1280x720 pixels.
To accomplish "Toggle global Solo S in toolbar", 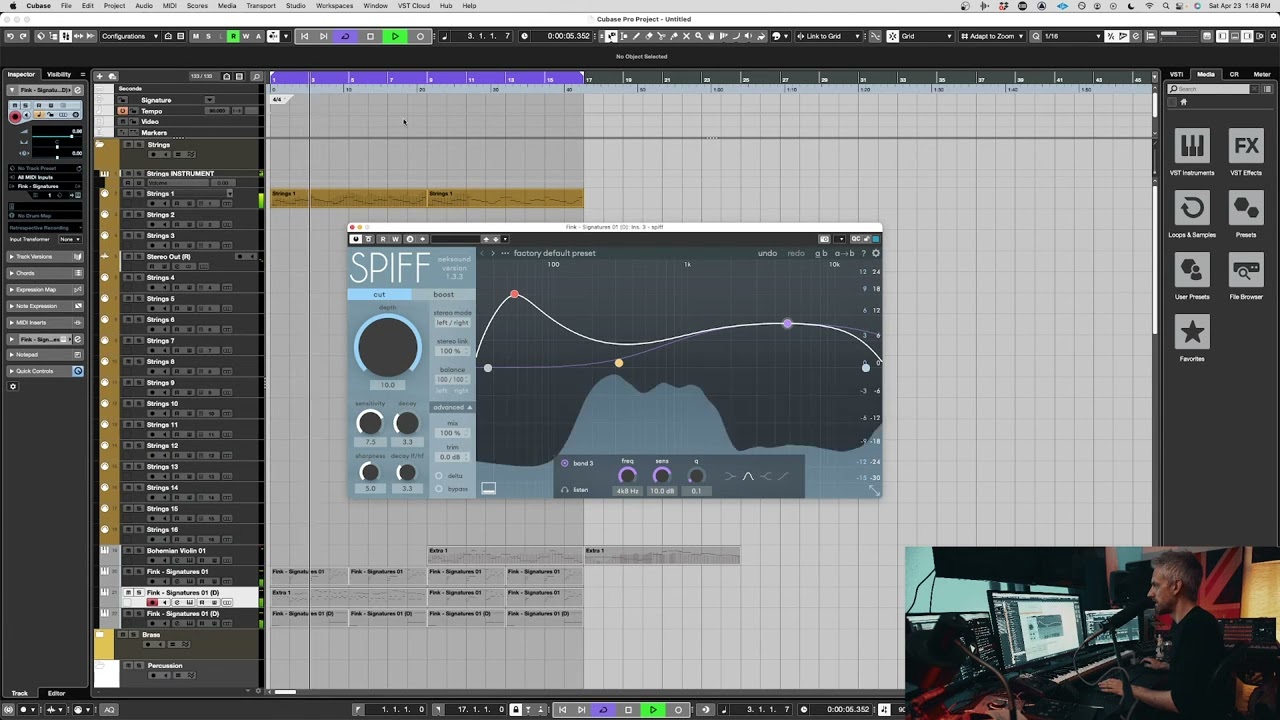I will pos(208,36).
